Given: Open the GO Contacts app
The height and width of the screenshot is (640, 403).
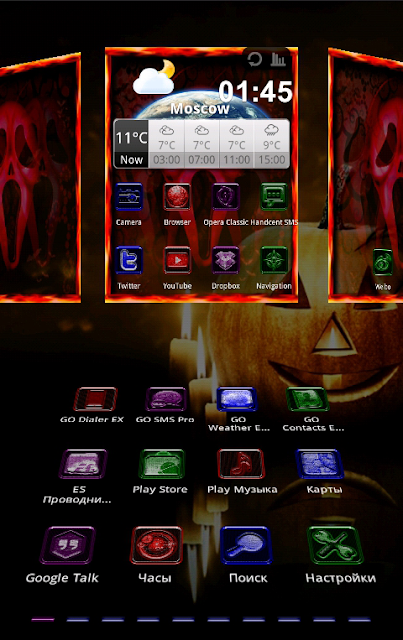Looking at the screenshot, I should pyautogui.click(x=307, y=399).
